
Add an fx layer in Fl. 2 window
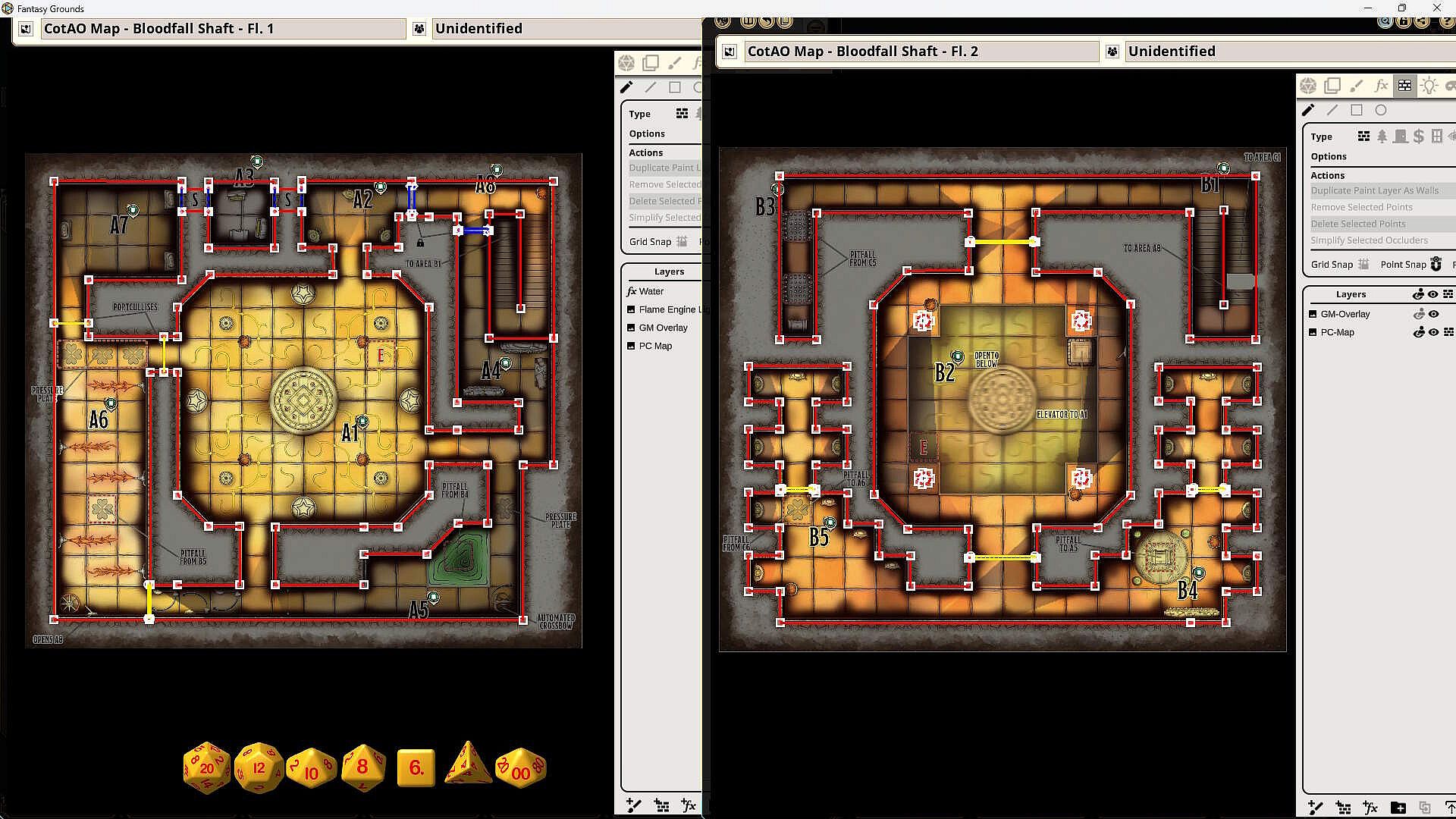(1370, 808)
